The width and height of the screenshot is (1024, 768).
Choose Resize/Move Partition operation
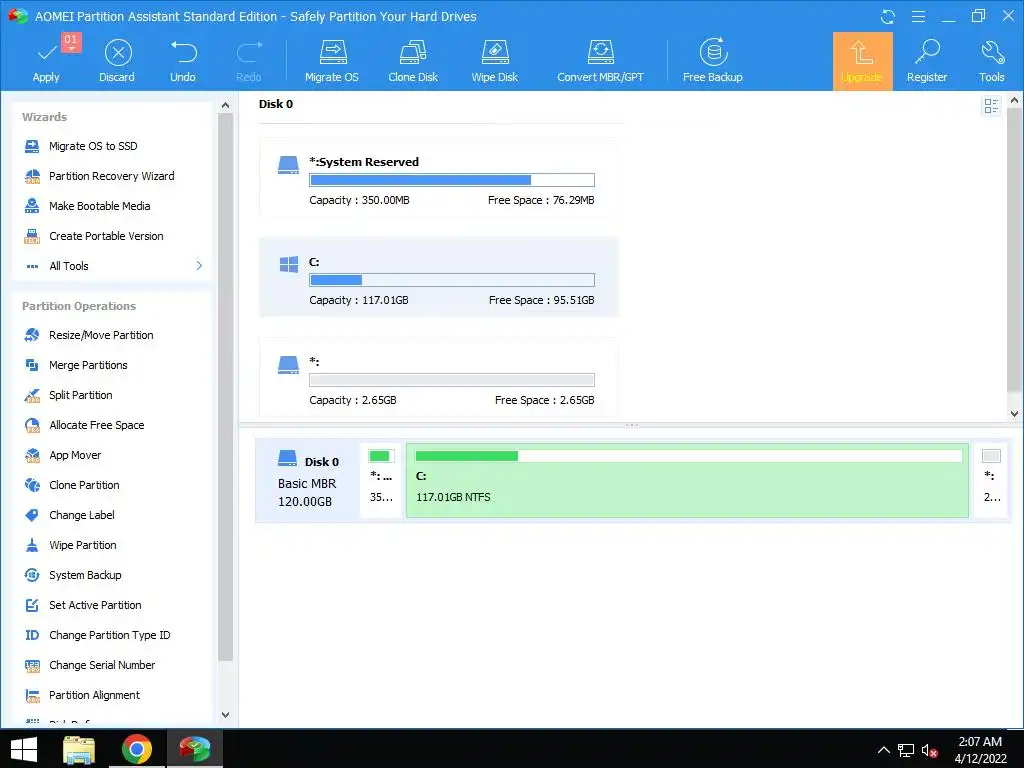[101, 335]
